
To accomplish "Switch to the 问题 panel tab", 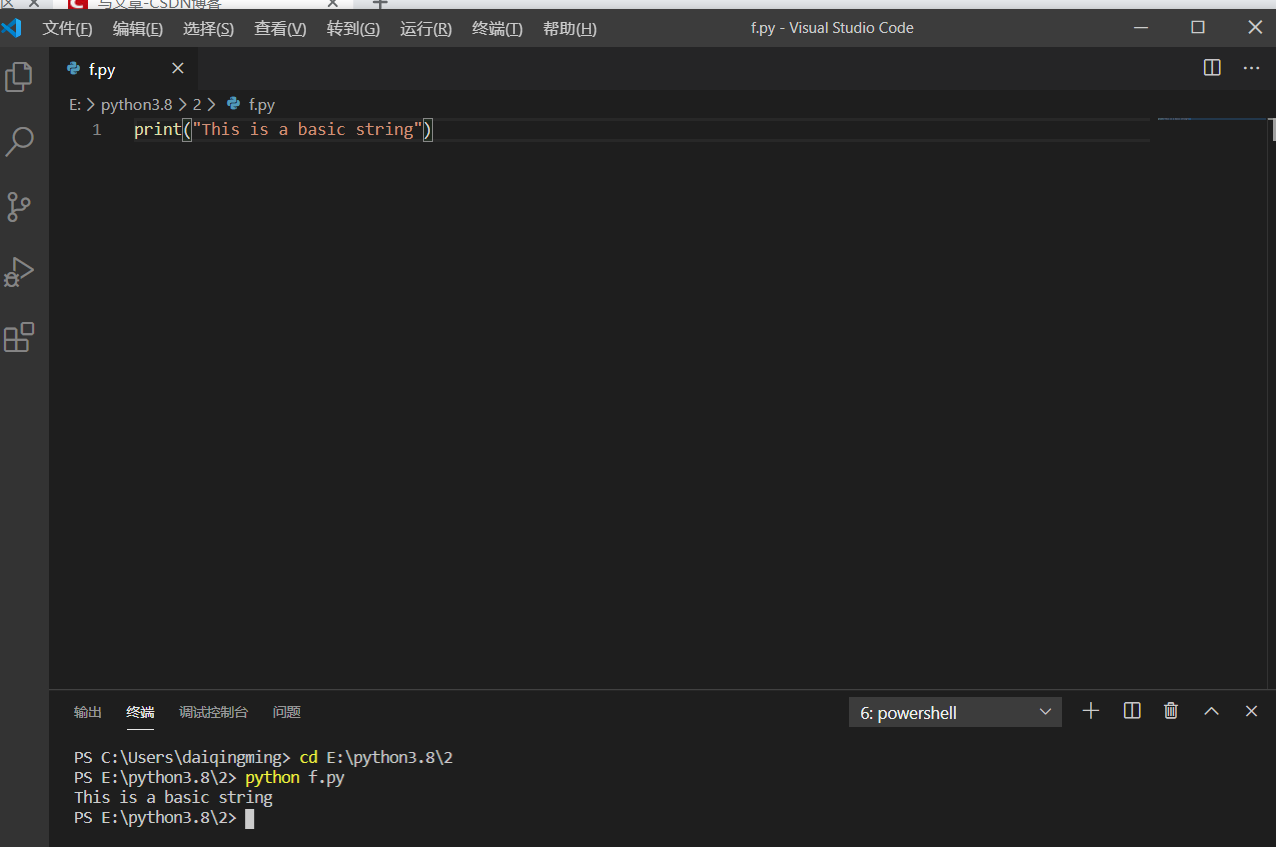I will pyautogui.click(x=287, y=712).
